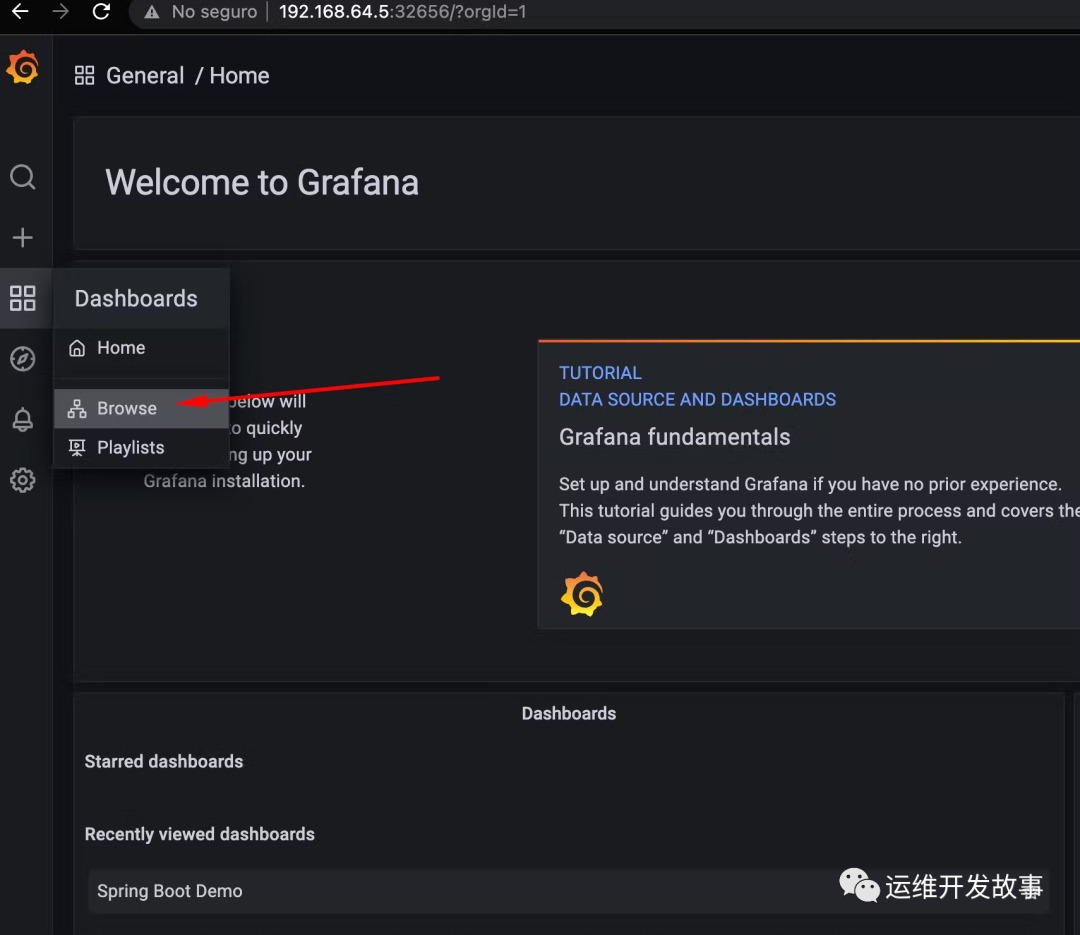This screenshot has width=1080, height=935.
Task: Click the Grafana logo in the sidebar
Action: (22, 68)
